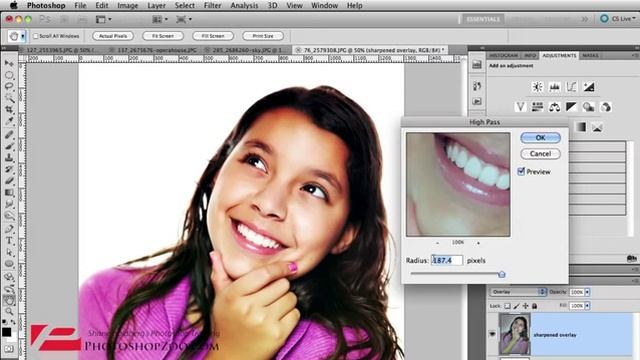Click the Fill Screen button
The height and width of the screenshot is (360, 640).
click(213, 36)
